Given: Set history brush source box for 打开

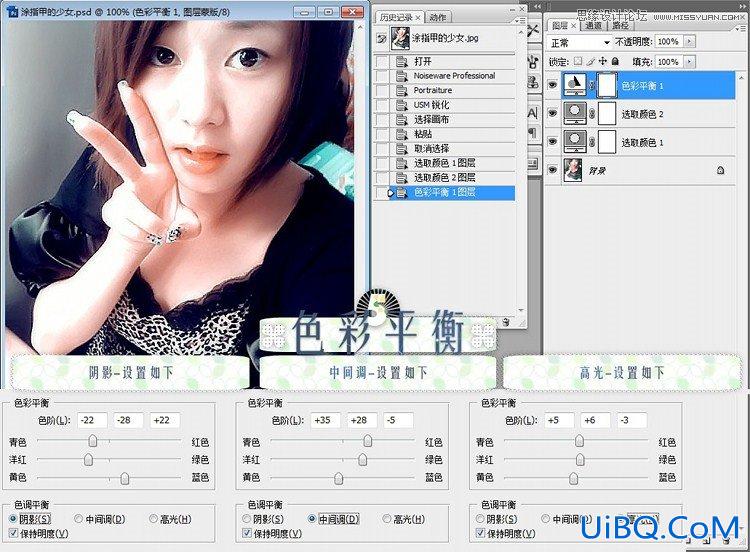Looking at the screenshot, I should pos(382,61).
